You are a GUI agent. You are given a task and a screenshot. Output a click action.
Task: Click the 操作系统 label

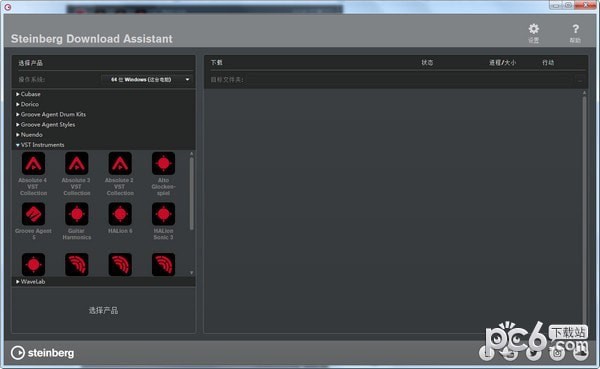pyautogui.click(x=32, y=80)
